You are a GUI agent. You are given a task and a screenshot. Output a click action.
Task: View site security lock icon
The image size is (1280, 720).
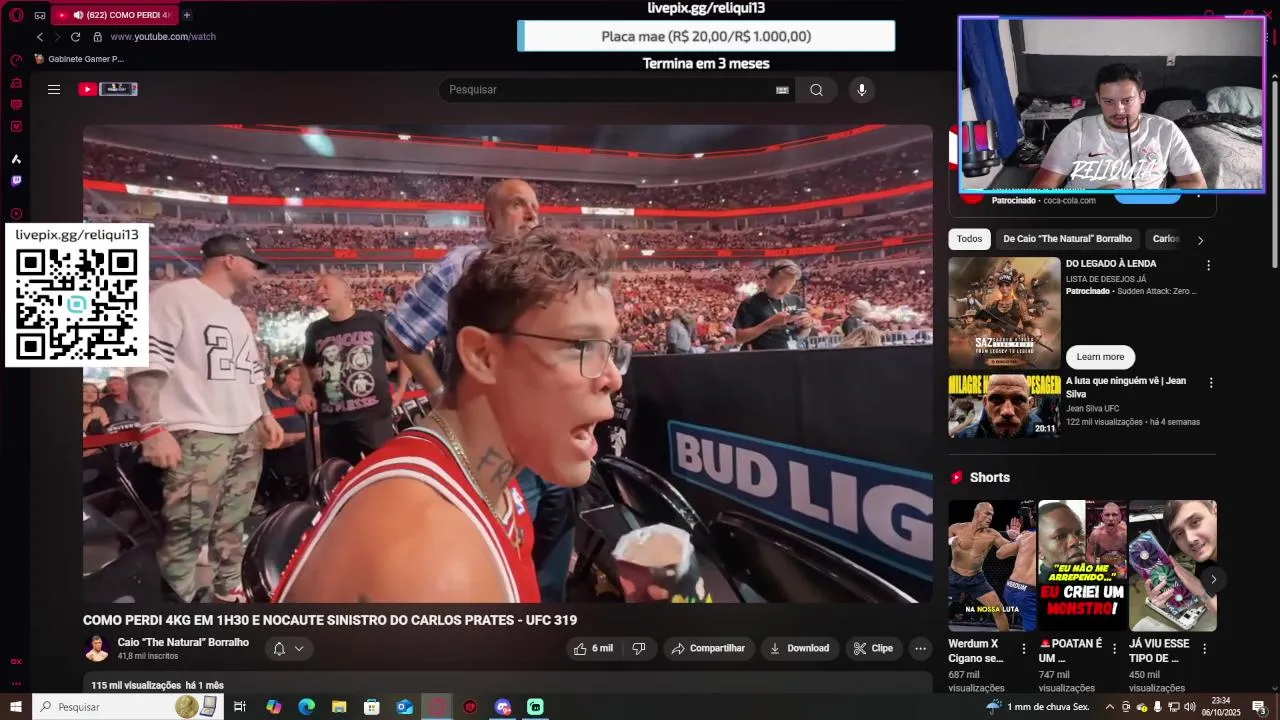point(97,37)
